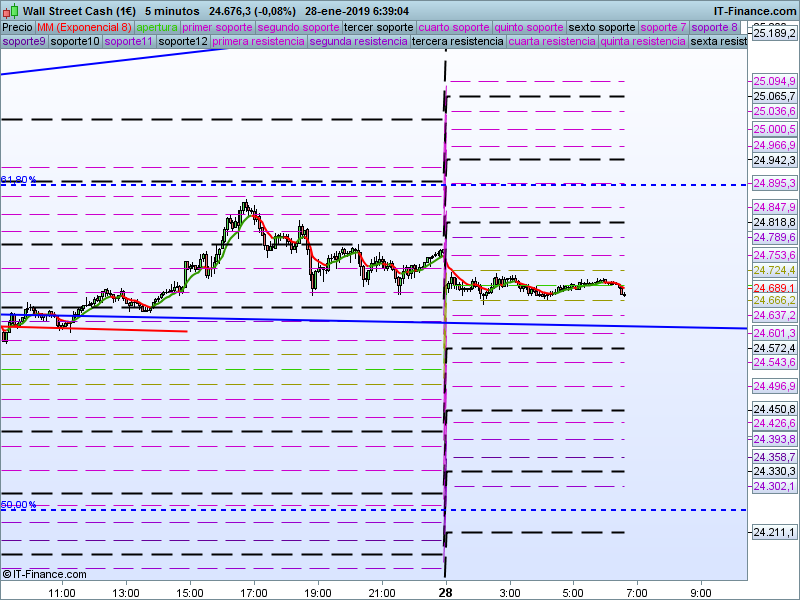Select the primer soporte label
Viewport: 800px width, 600px height.
point(218,27)
